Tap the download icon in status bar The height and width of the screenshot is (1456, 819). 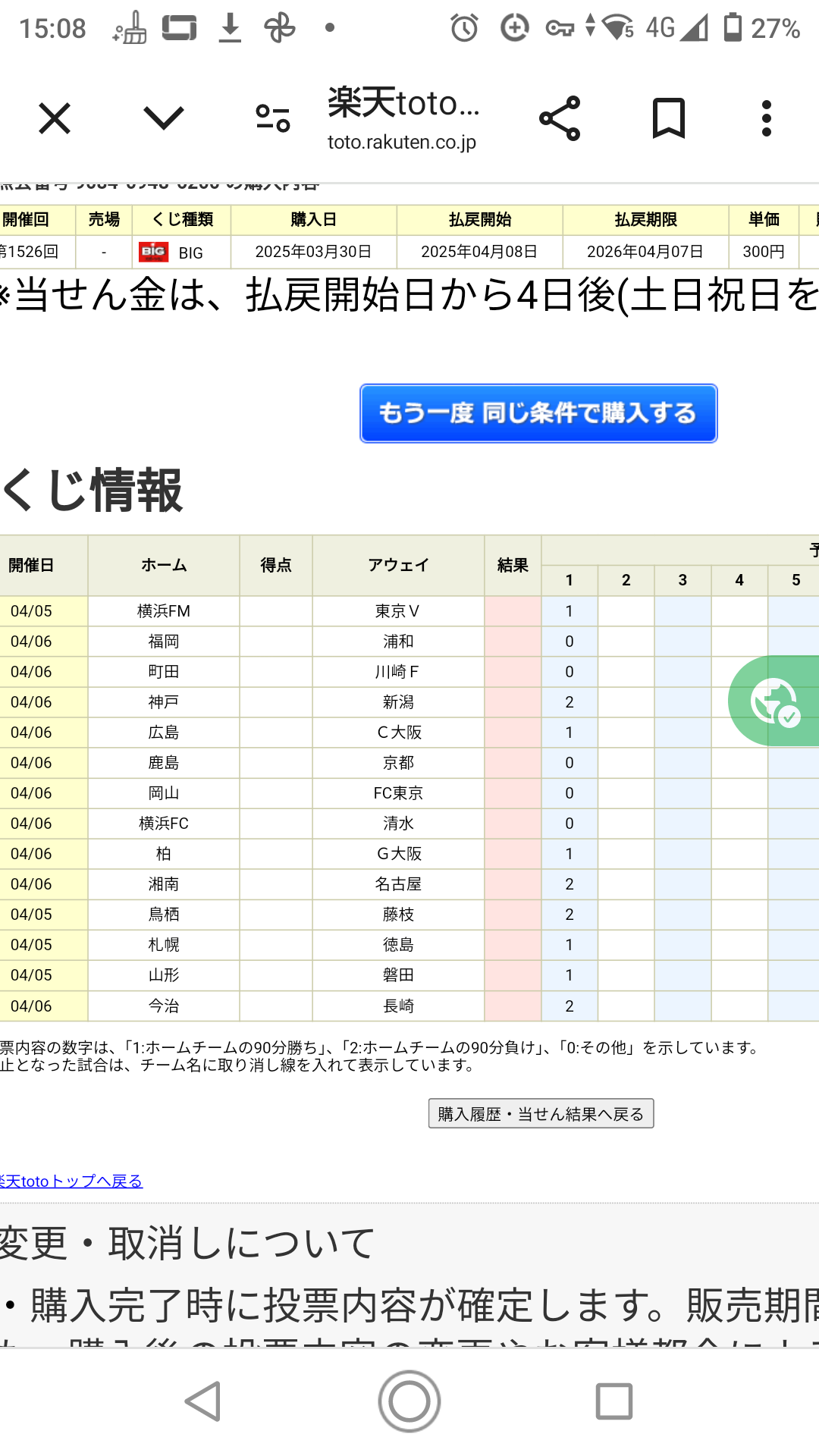[230, 28]
